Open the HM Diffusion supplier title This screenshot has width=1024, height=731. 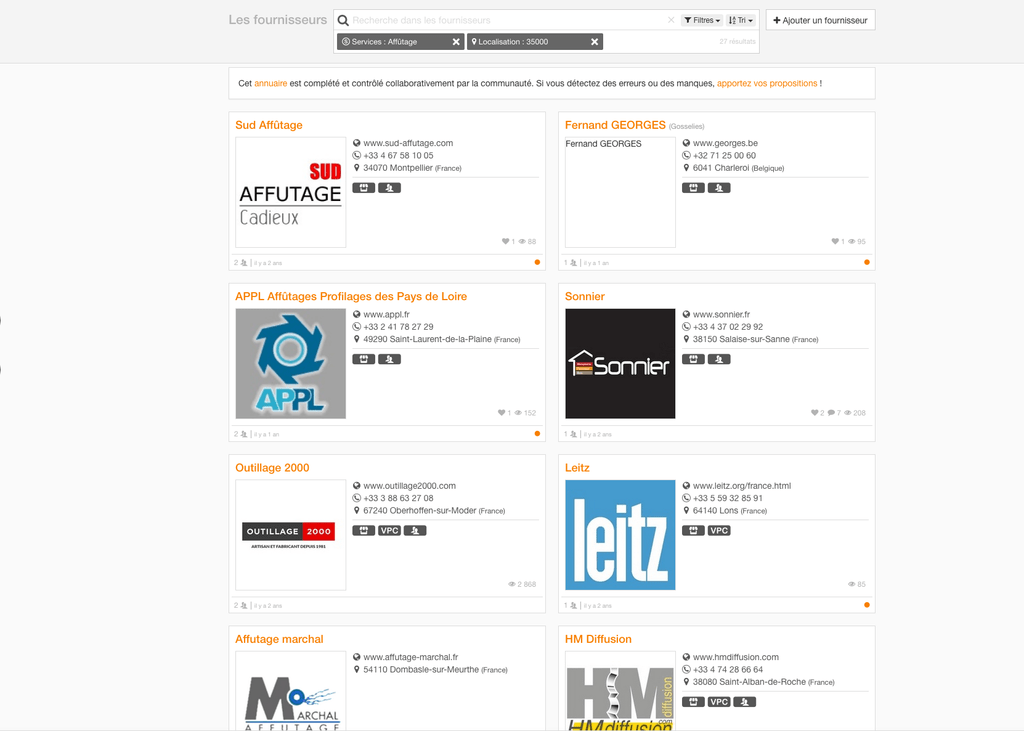coord(598,639)
